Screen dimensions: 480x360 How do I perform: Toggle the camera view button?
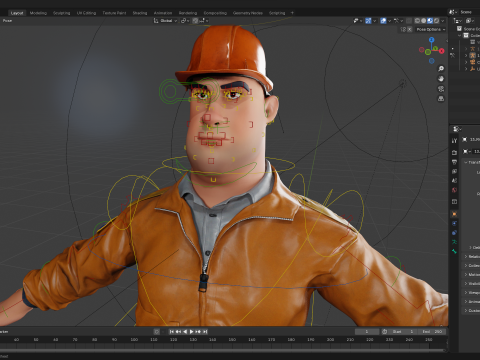(x=441, y=89)
